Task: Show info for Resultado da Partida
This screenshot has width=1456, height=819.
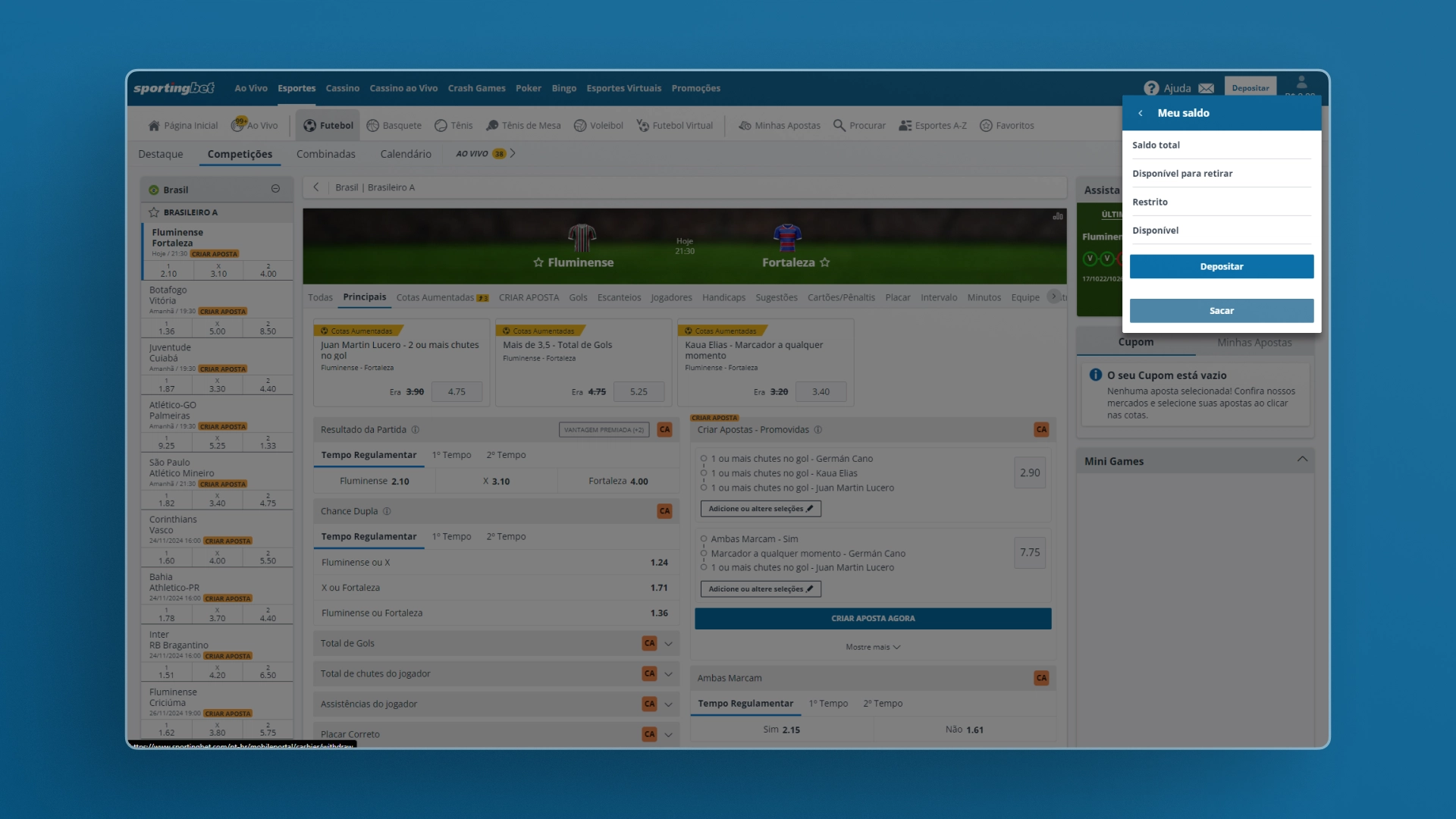Action: 415,430
